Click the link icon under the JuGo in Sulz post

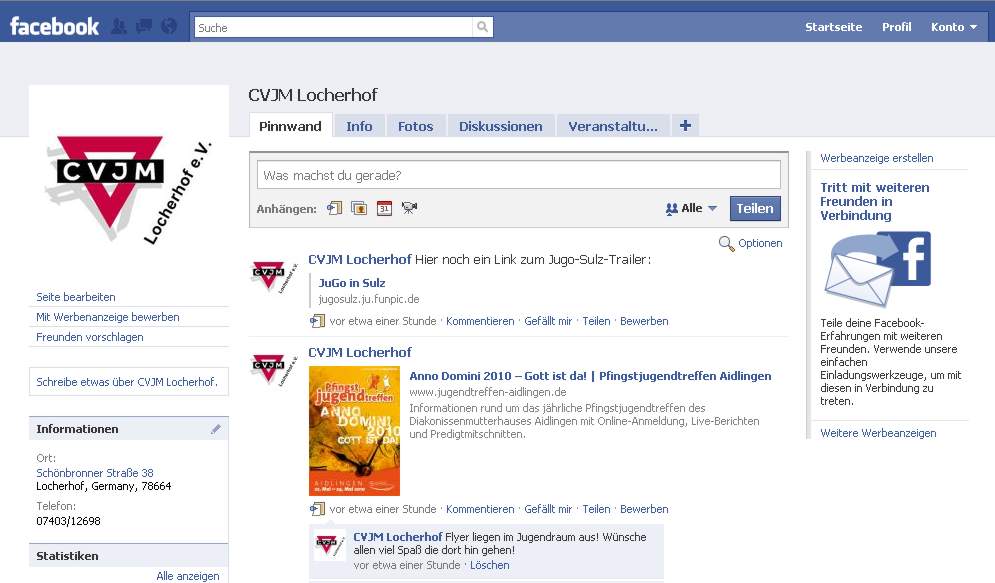[x=317, y=321]
